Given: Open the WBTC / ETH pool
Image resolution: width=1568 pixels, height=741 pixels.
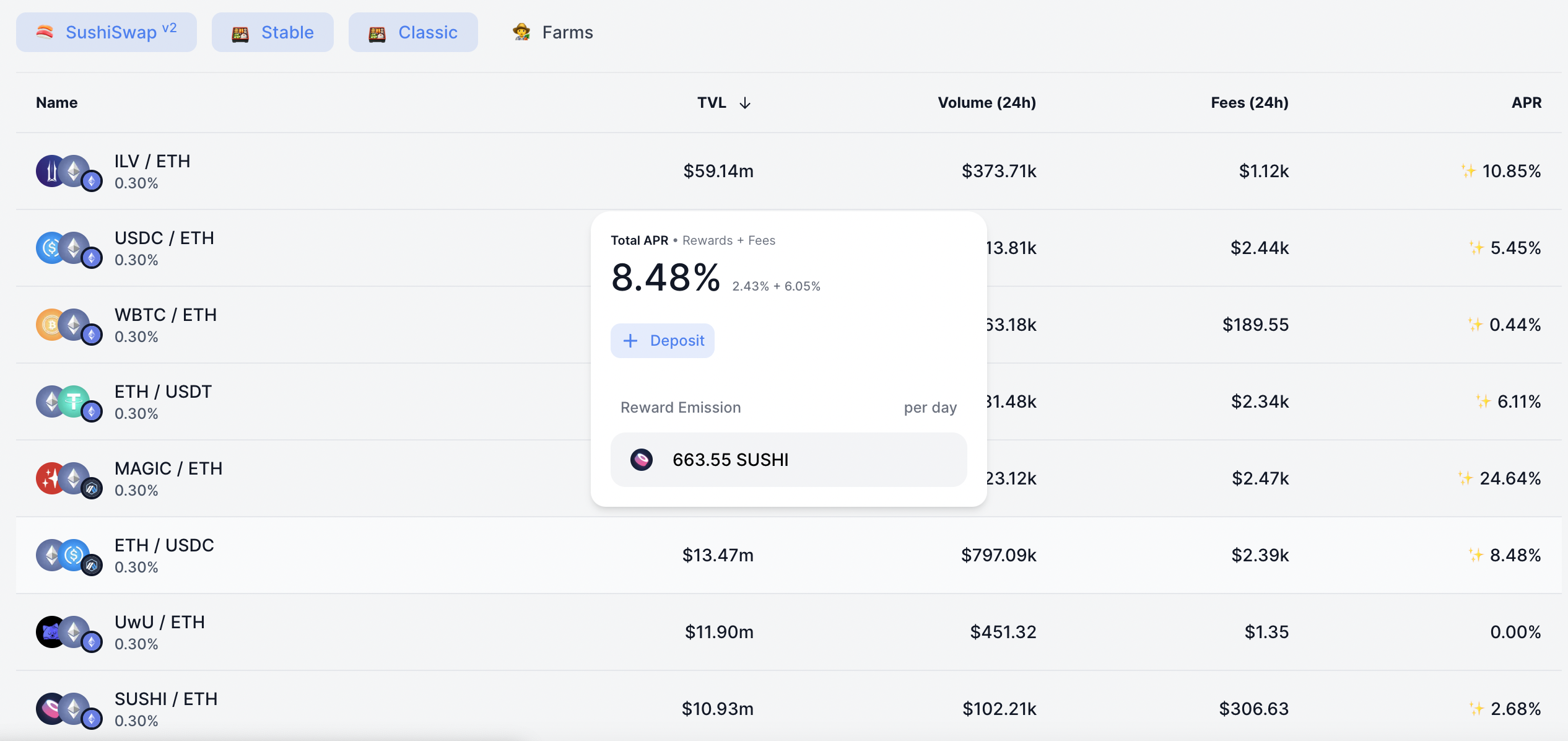Looking at the screenshot, I should pyautogui.click(x=789, y=325).
